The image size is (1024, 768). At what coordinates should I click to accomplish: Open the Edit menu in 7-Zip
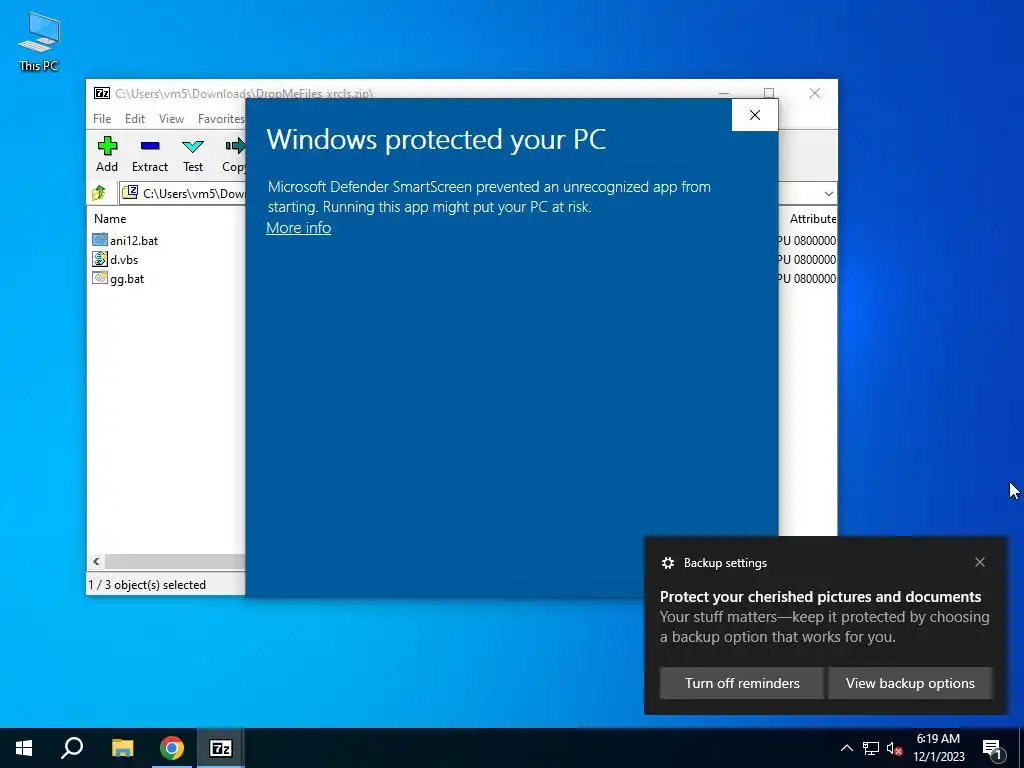(x=135, y=118)
